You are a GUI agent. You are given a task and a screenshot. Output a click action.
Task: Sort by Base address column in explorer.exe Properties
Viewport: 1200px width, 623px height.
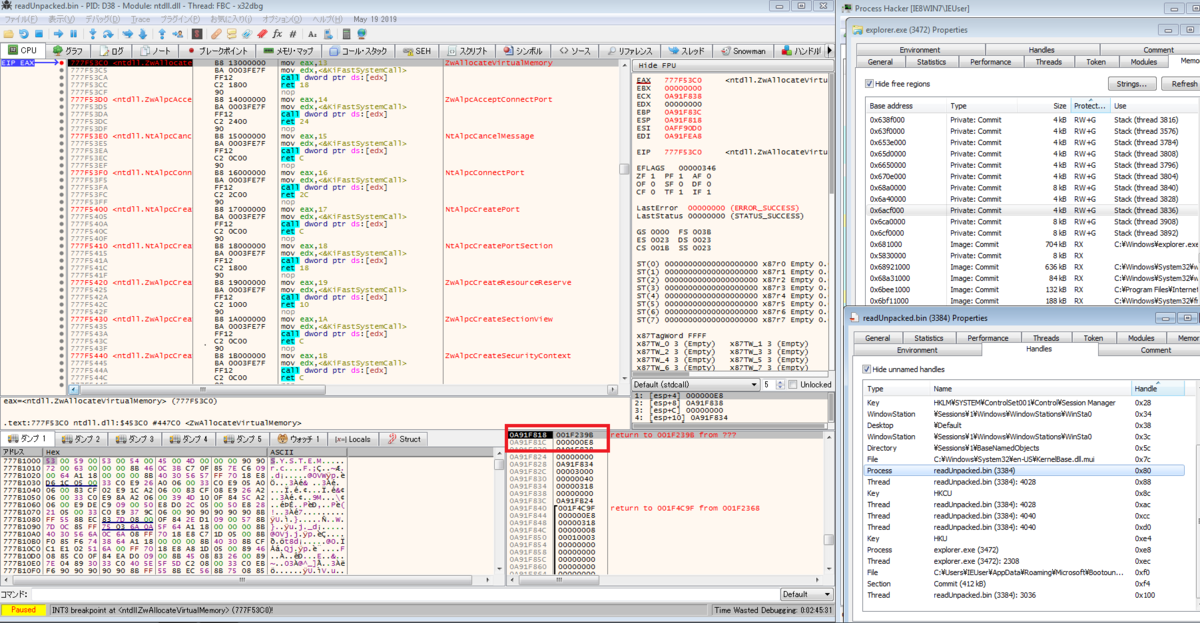906,105
